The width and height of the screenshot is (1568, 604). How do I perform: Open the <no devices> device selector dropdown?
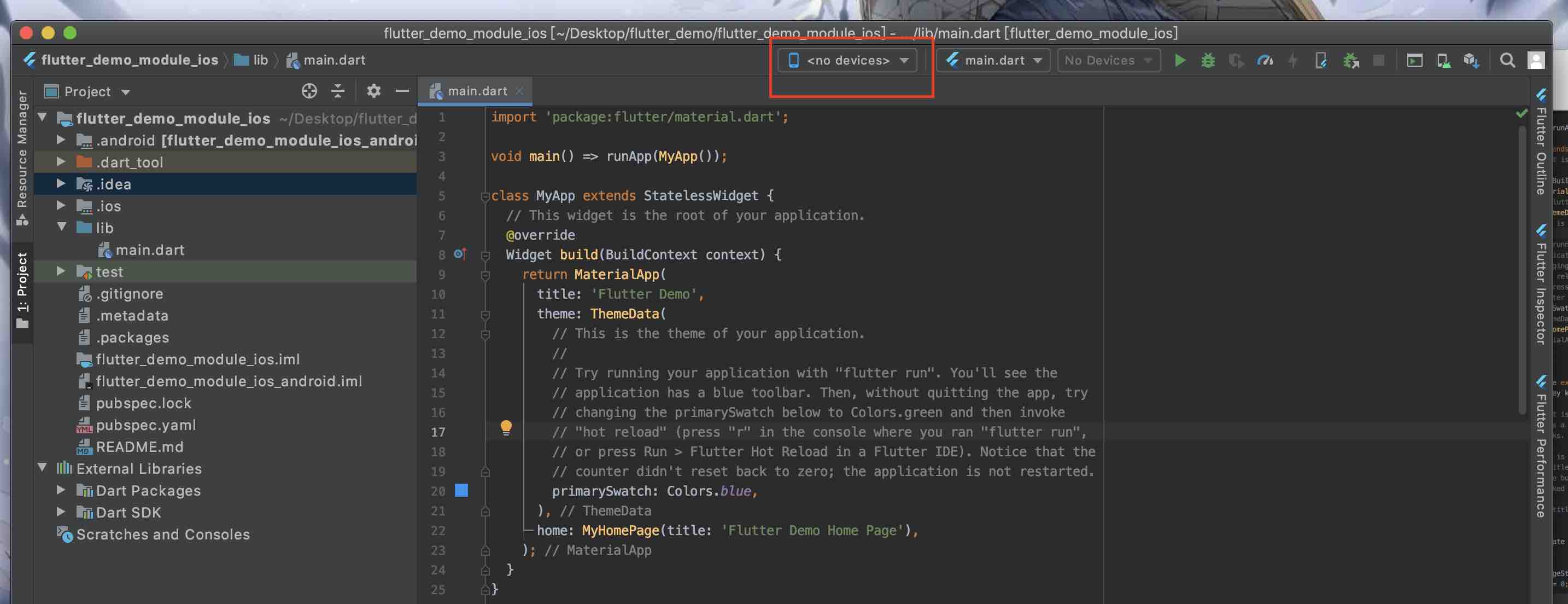click(x=848, y=60)
